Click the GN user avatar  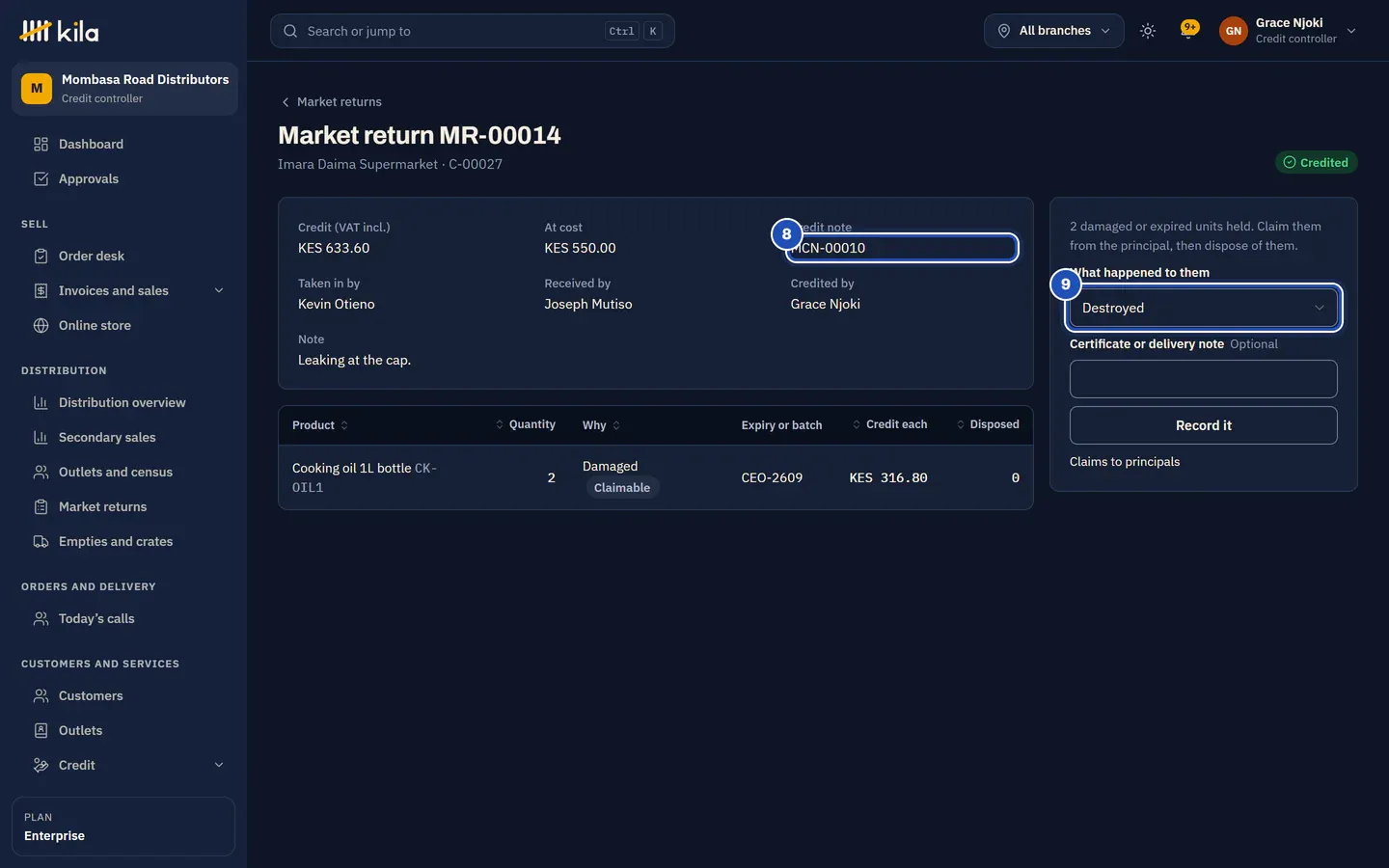tap(1233, 31)
